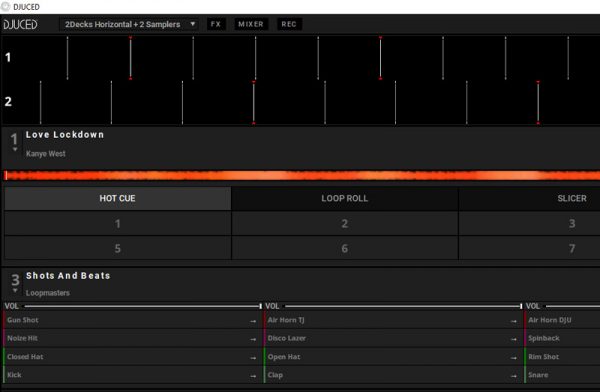The height and width of the screenshot is (392, 600).
Task: Toggle the REC panel button
Action: point(289,24)
